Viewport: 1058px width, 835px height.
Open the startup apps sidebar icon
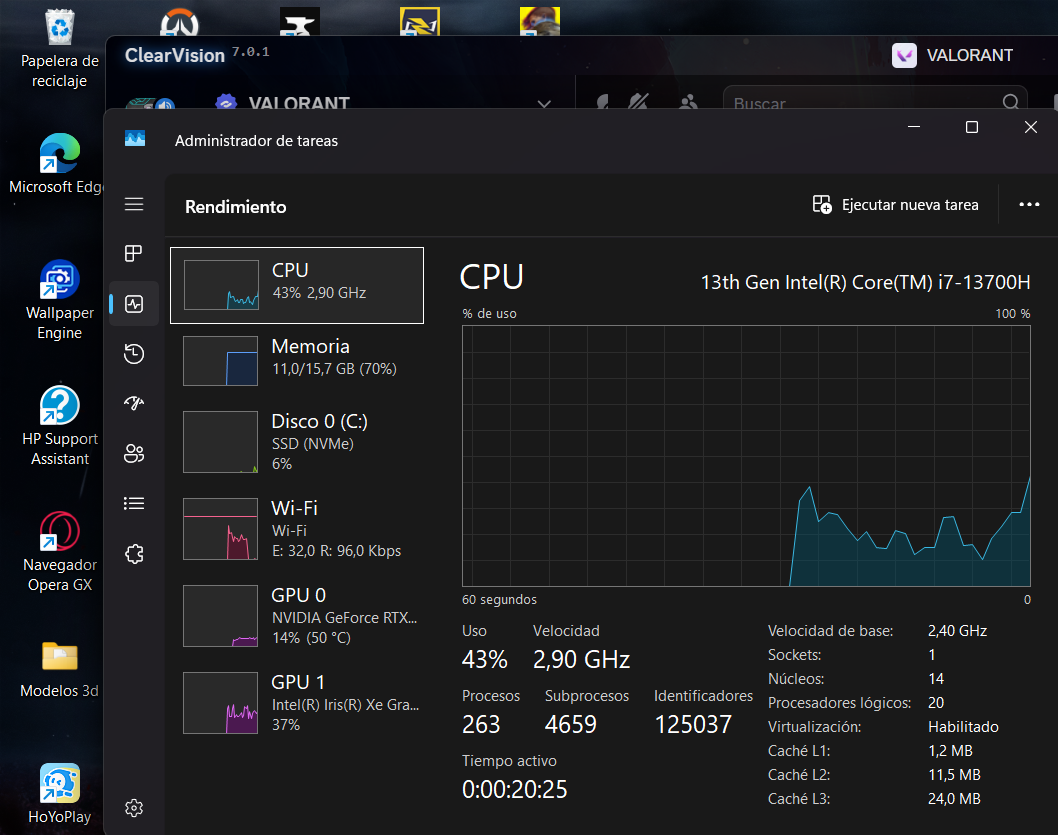(x=134, y=403)
